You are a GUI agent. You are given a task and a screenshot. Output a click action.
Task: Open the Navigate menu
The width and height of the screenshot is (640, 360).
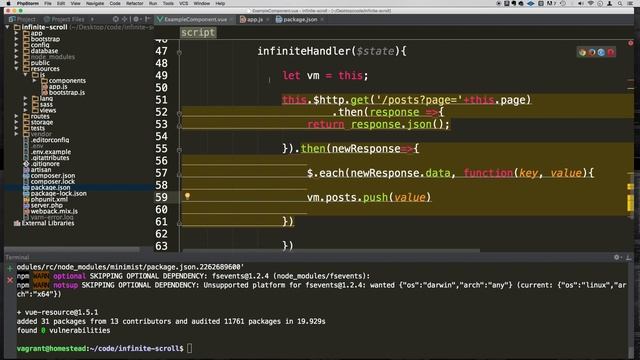click(x=95, y=3)
